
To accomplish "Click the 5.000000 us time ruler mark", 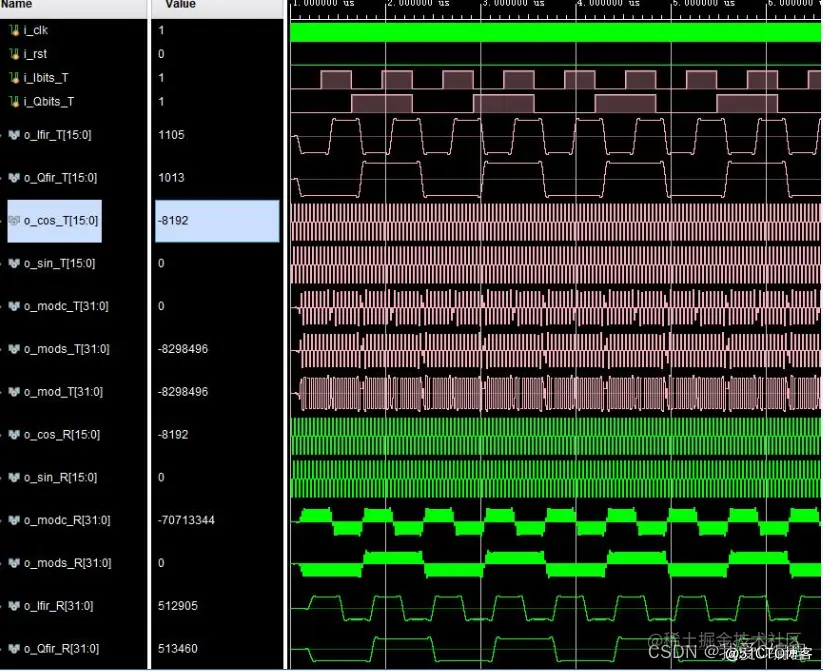I will tap(703, 4).
